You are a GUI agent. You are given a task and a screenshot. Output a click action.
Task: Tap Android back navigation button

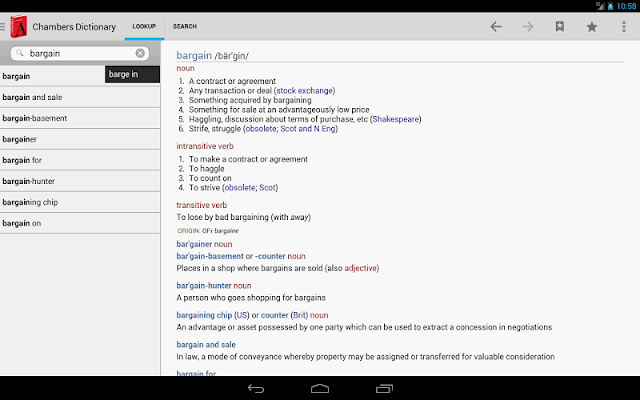tap(256, 389)
